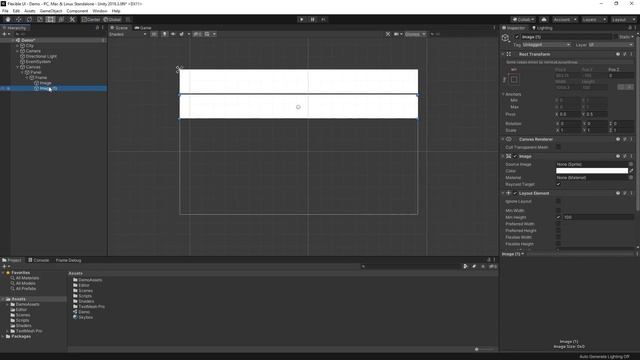The height and width of the screenshot is (360, 640).
Task: Open the Static dropdown arrow
Action: 633,37
